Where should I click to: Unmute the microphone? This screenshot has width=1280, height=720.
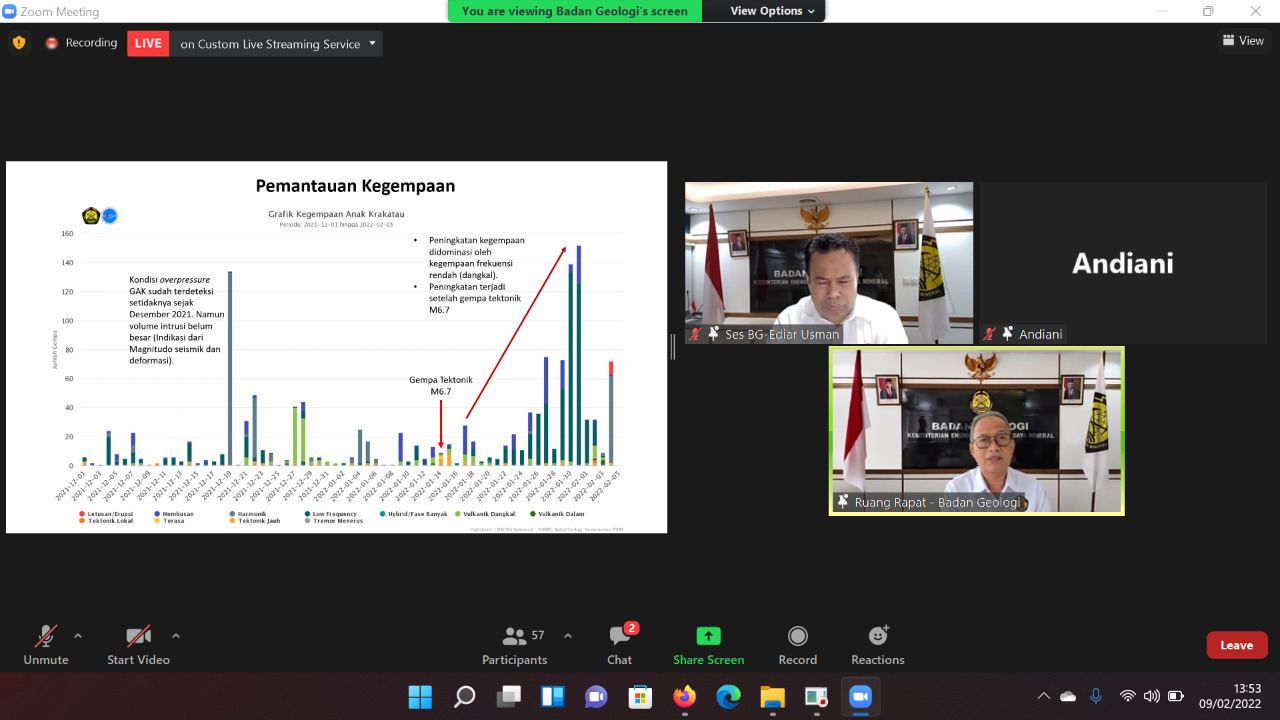[46, 645]
